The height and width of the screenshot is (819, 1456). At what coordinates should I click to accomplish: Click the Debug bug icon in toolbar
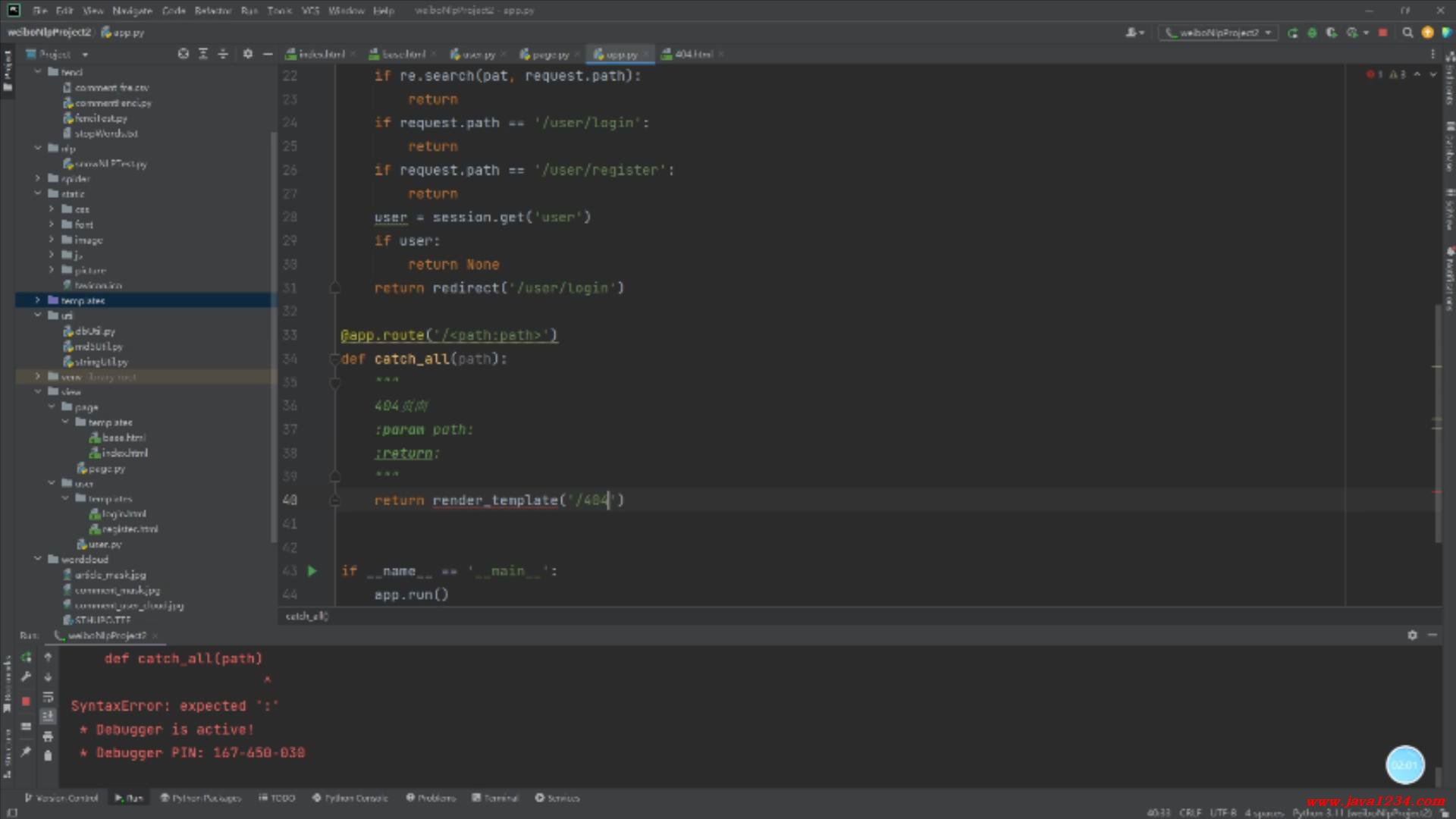1312,33
